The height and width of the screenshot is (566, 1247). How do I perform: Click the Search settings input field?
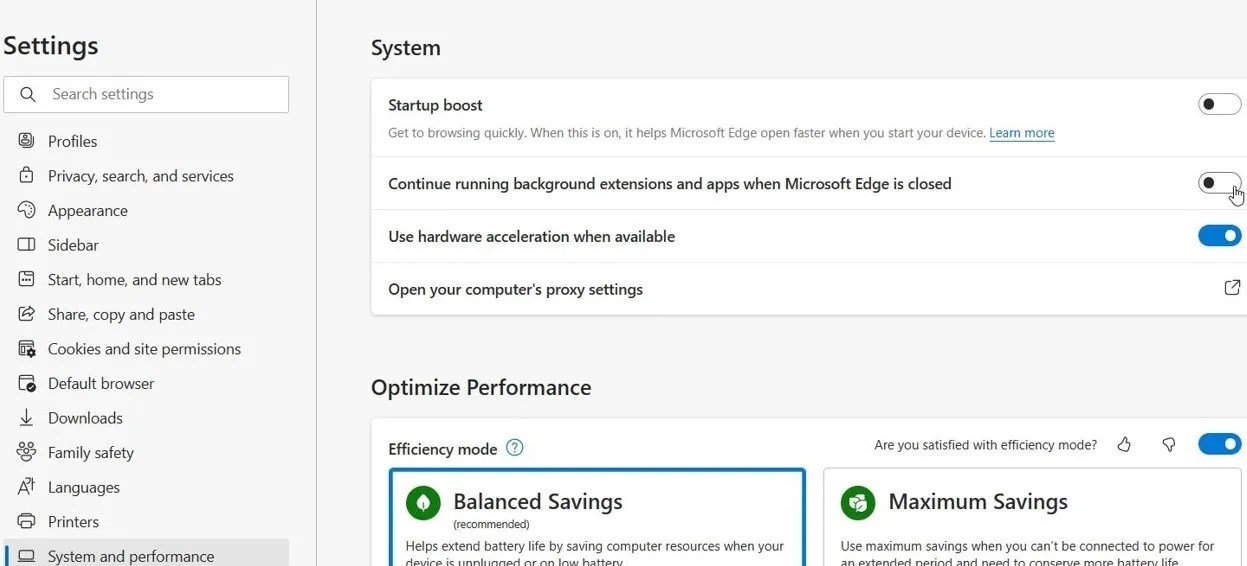tap(146, 94)
